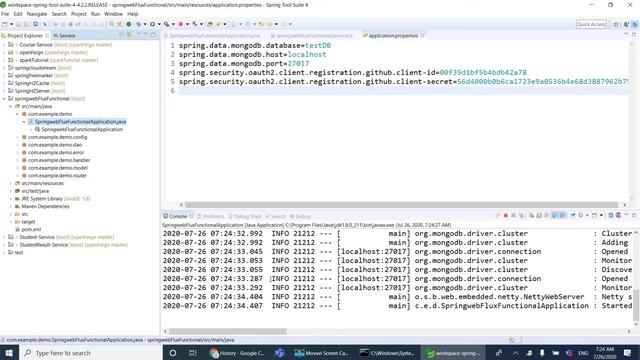Click the Windows Start button
The image size is (640, 360).
[9, 353]
